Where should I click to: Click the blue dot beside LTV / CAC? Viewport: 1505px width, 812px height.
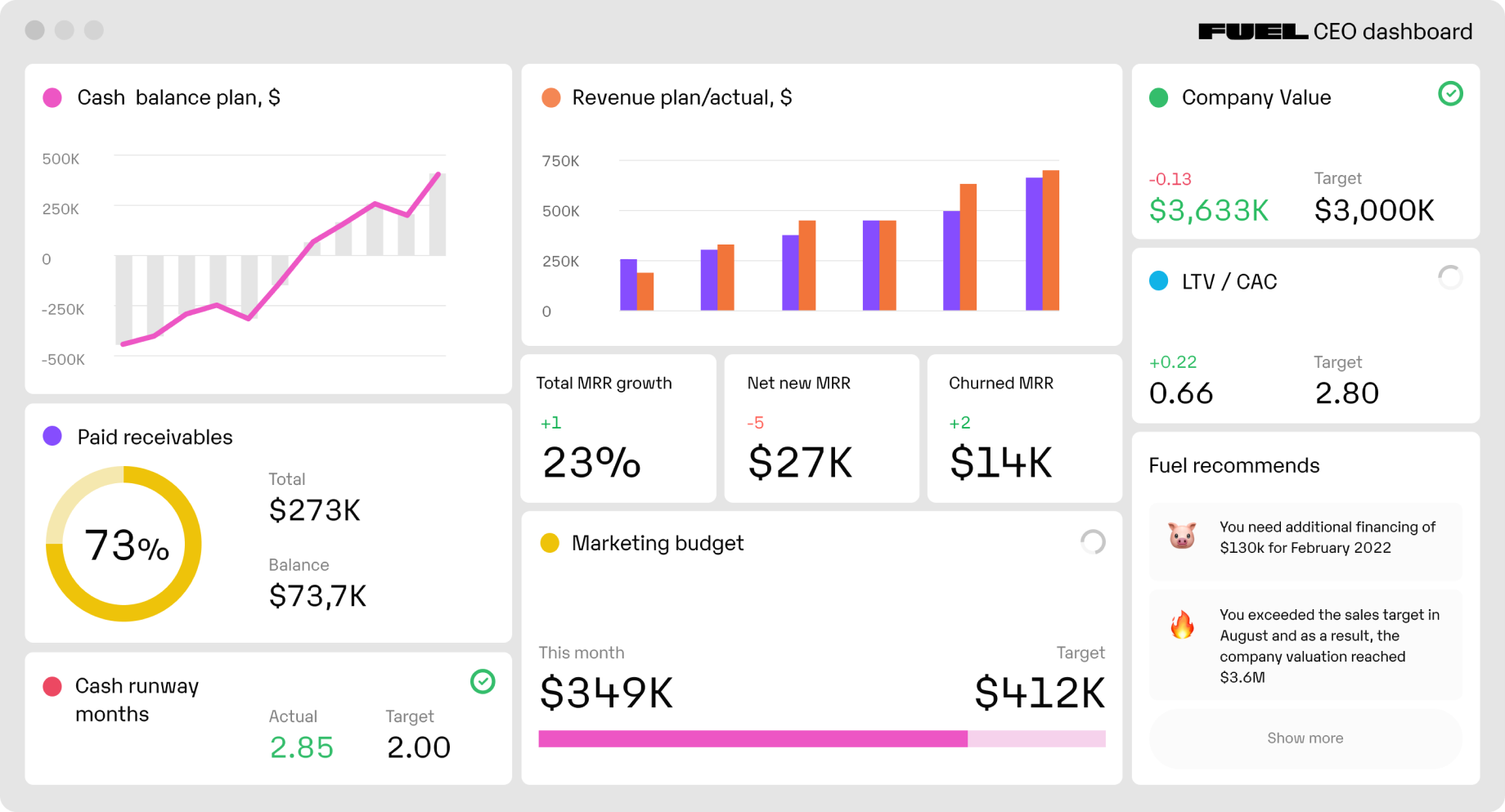[x=1159, y=281]
